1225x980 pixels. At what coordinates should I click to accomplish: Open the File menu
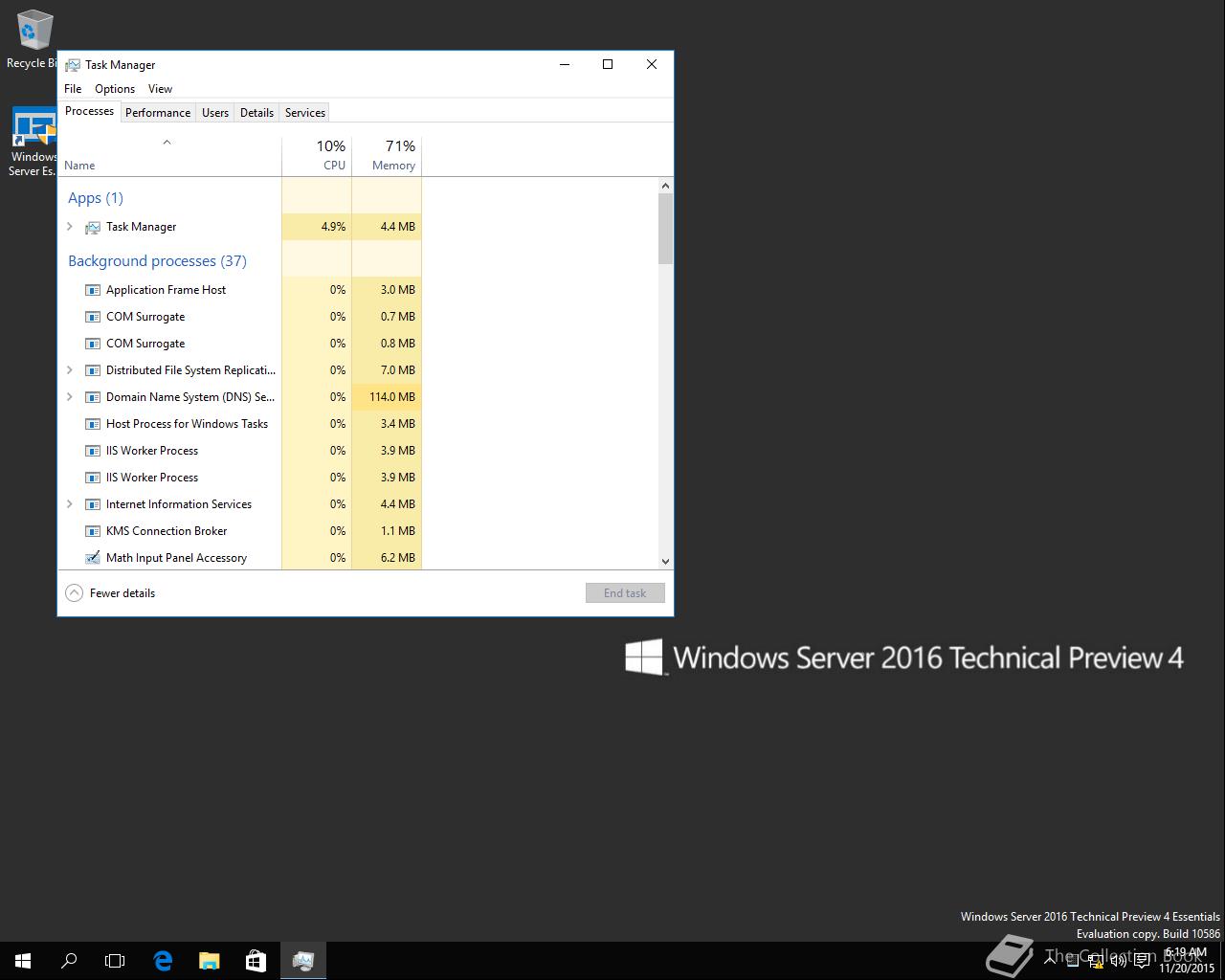tap(73, 89)
